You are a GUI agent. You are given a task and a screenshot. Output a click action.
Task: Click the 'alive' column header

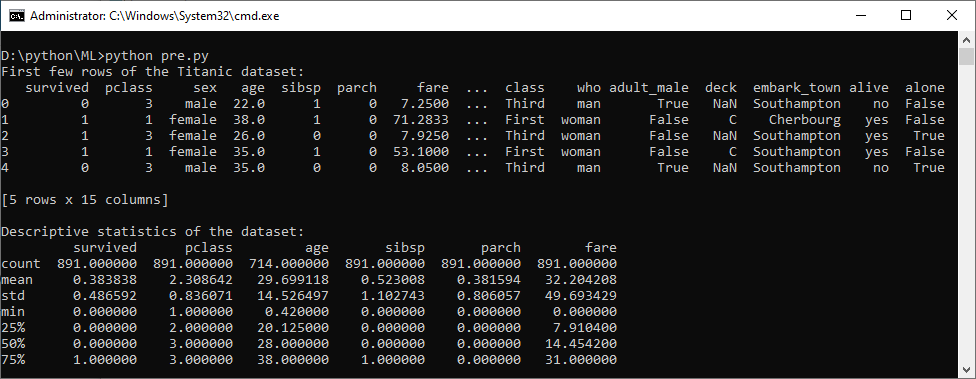(x=868, y=88)
